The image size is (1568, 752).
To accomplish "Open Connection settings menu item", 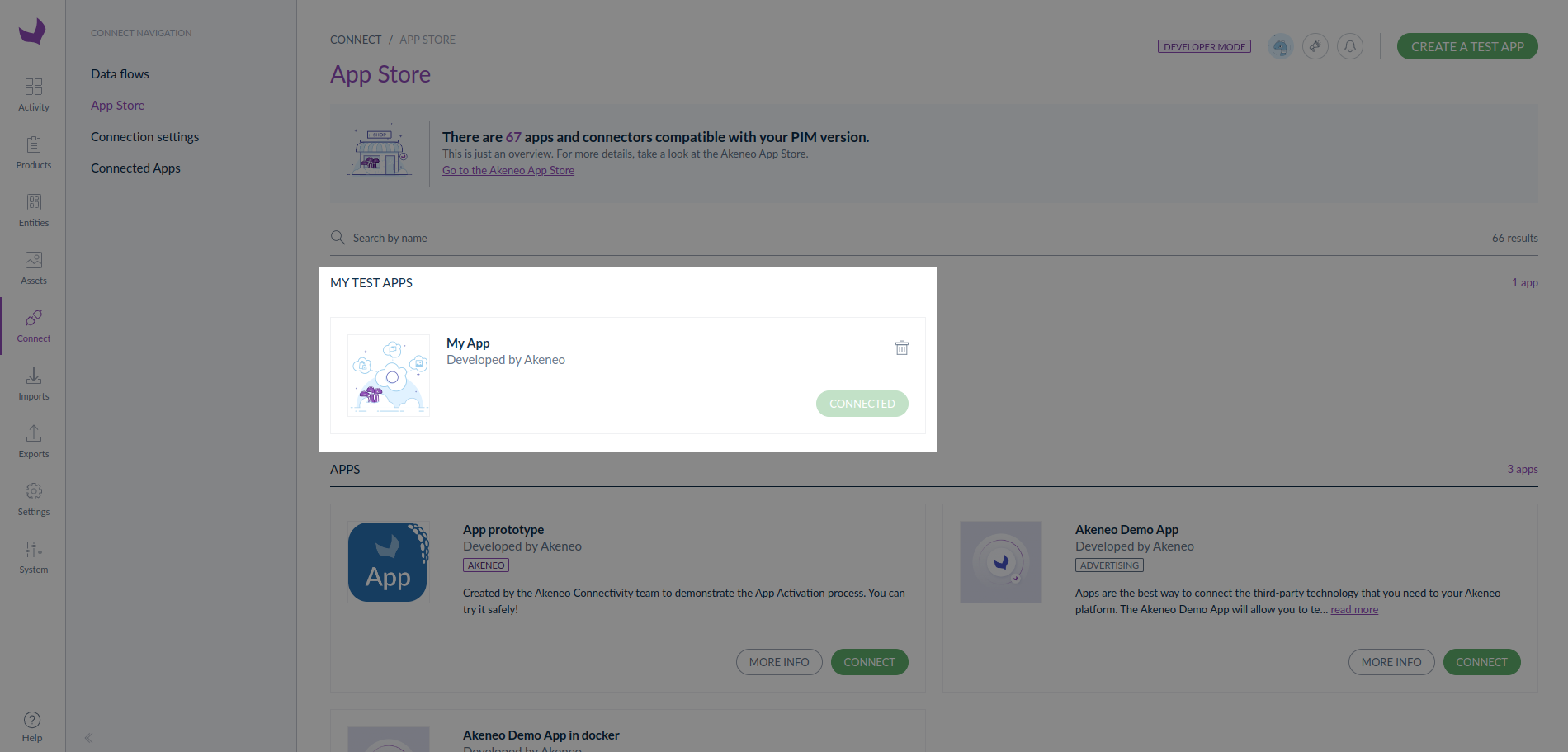I will pos(144,136).
